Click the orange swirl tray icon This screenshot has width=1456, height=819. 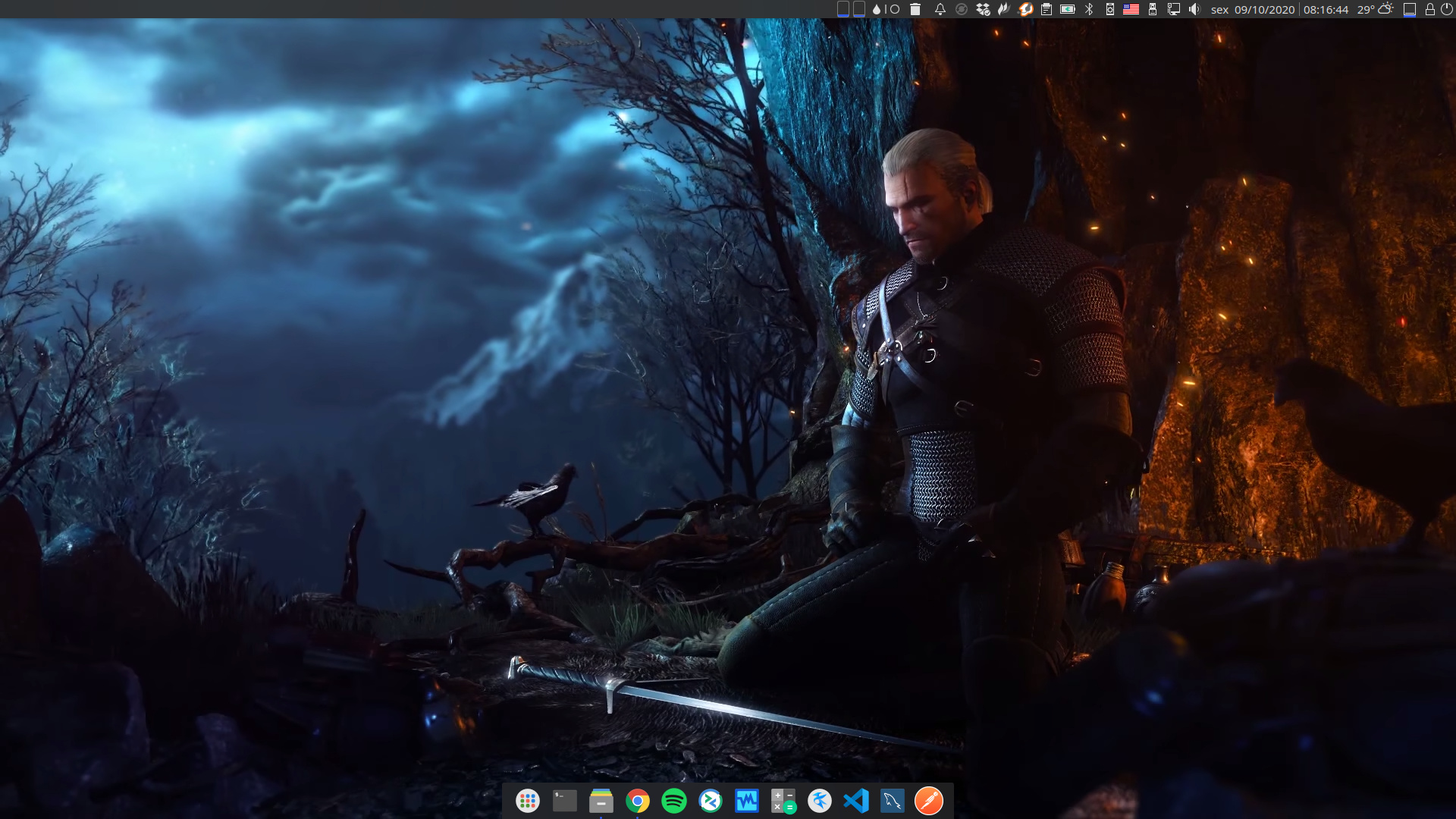pyautogui.click(x=1025, y=9)
